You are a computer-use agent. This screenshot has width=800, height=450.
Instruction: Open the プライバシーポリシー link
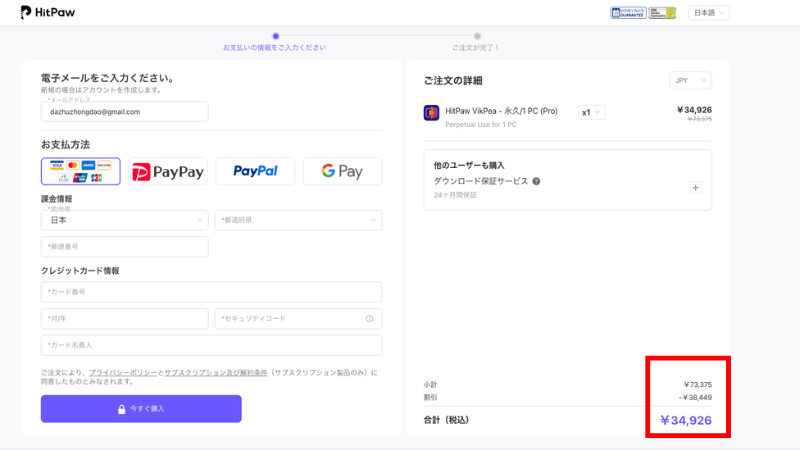[123, 372]
